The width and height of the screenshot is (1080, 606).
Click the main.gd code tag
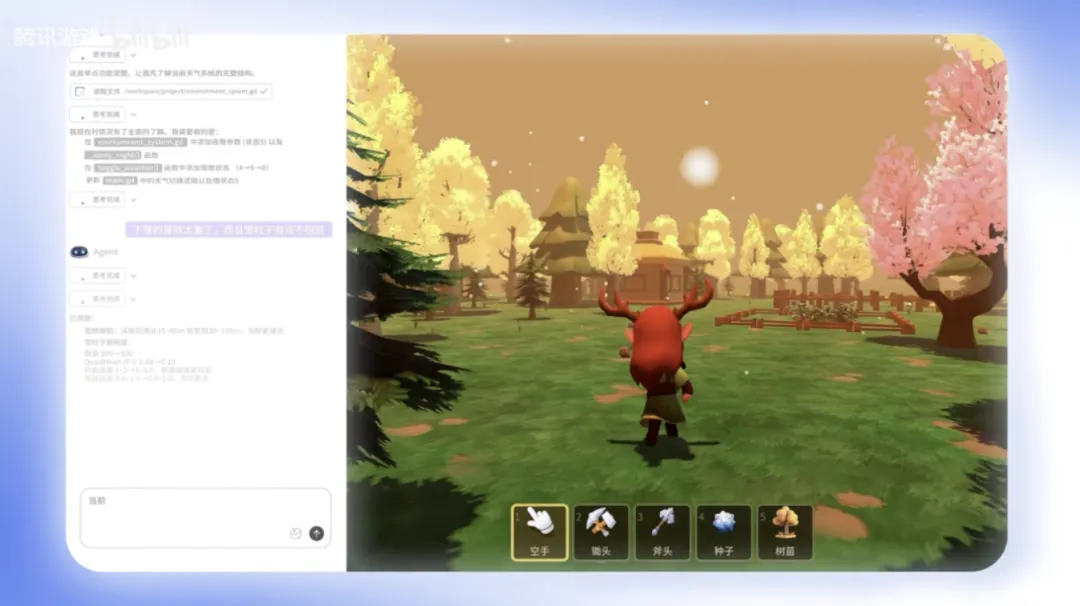click(120, 180)
